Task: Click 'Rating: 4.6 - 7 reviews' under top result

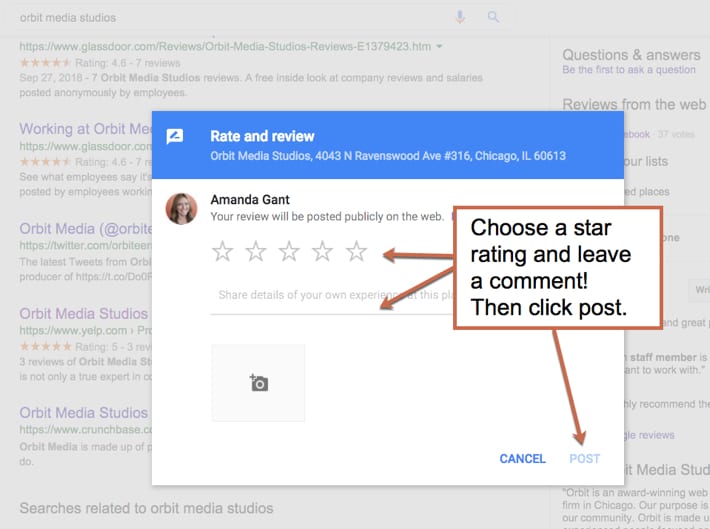Action: [x=128, y=63]
